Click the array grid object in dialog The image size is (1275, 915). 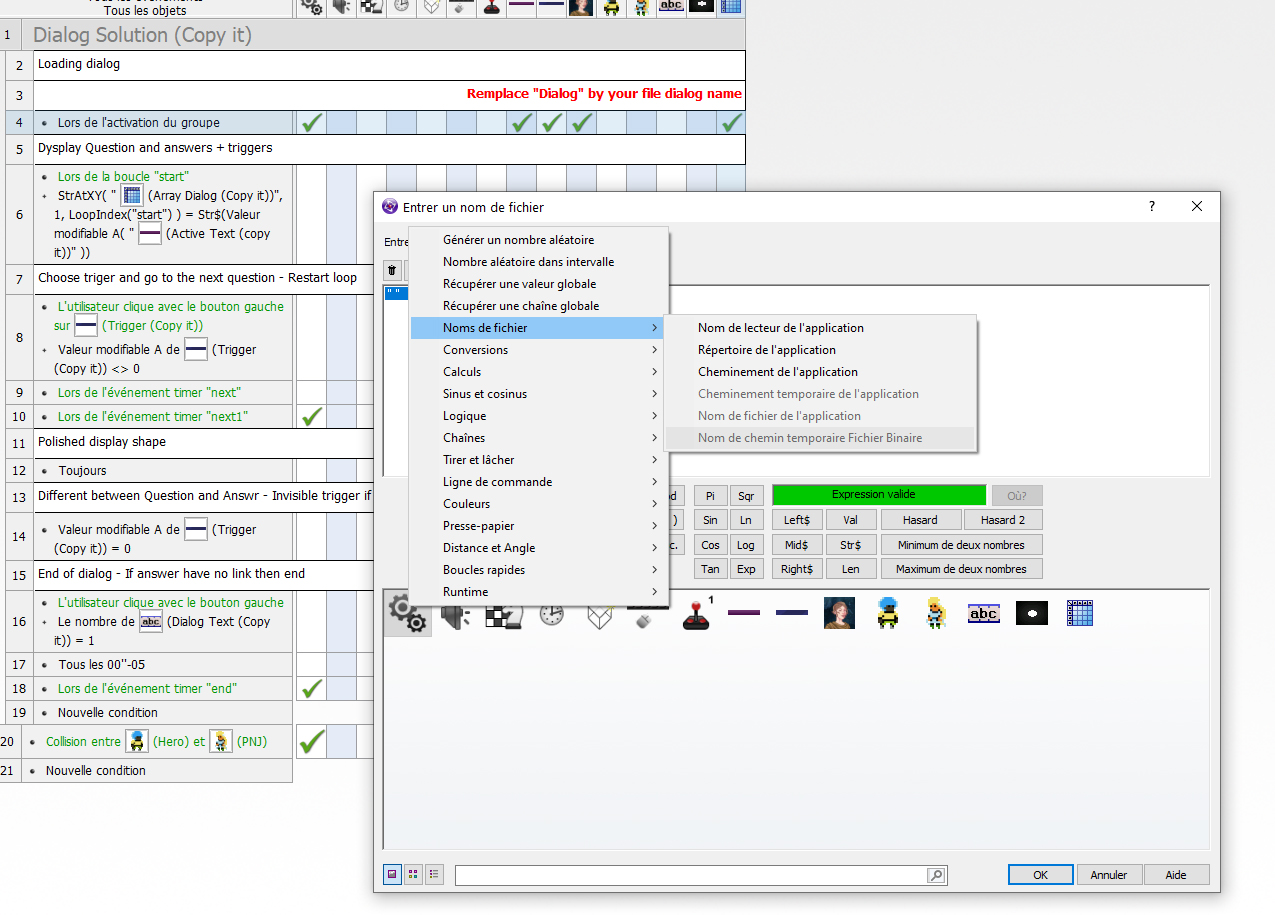1079,613
